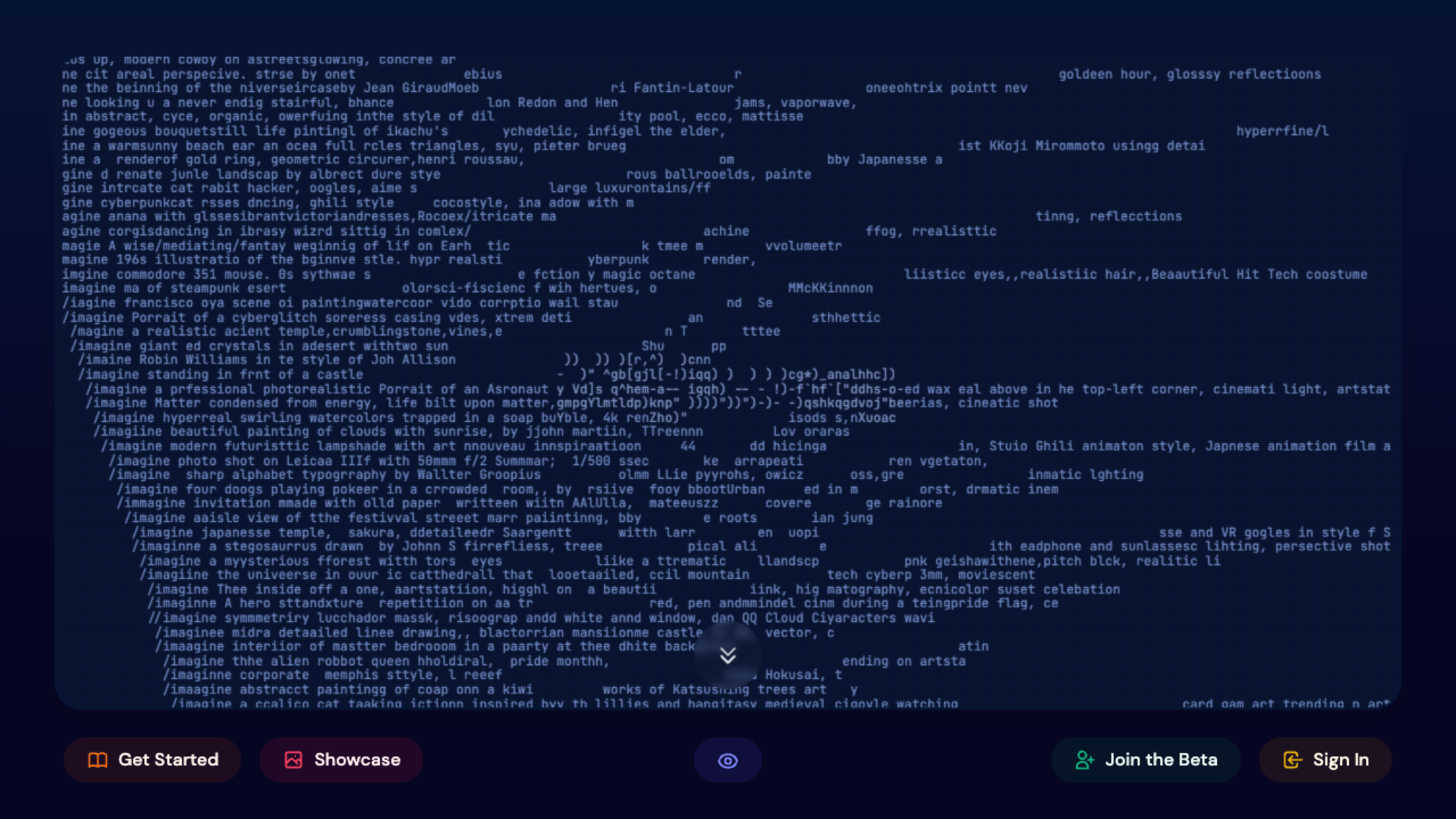Image resolution: width=1456 pixels, height=819 pixels.
Task: Toggle the eye visibility button
Action: click(x=728, y=760)
